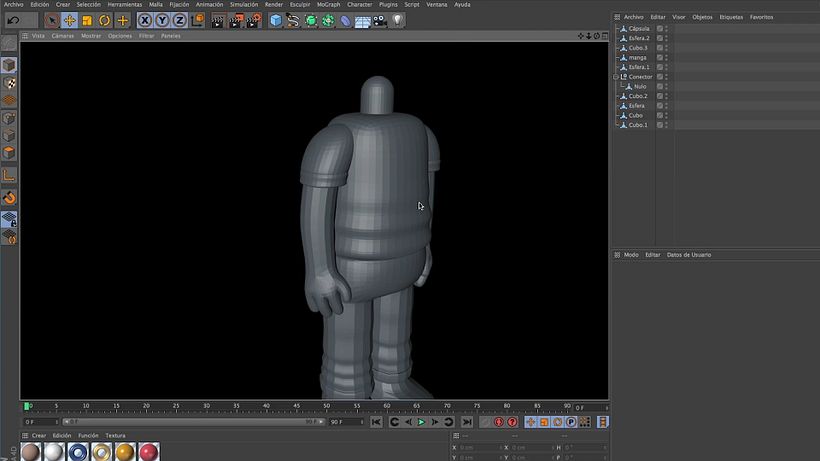Add a Cube primitive object
Screen dimensions: 820x461
pos(276,20)
